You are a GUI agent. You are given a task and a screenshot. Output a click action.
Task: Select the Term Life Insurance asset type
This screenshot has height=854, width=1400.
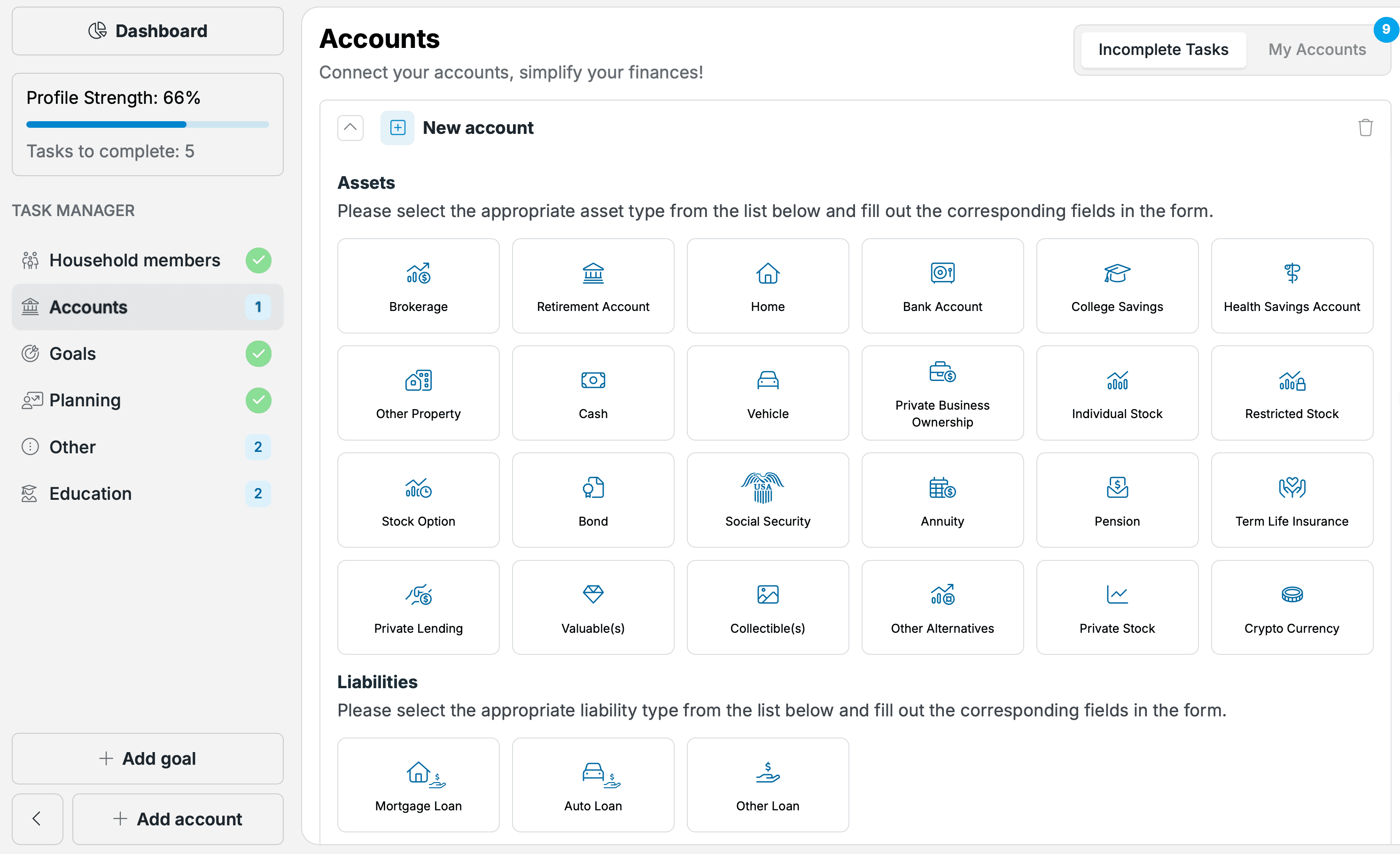[x=1291, y=499]
